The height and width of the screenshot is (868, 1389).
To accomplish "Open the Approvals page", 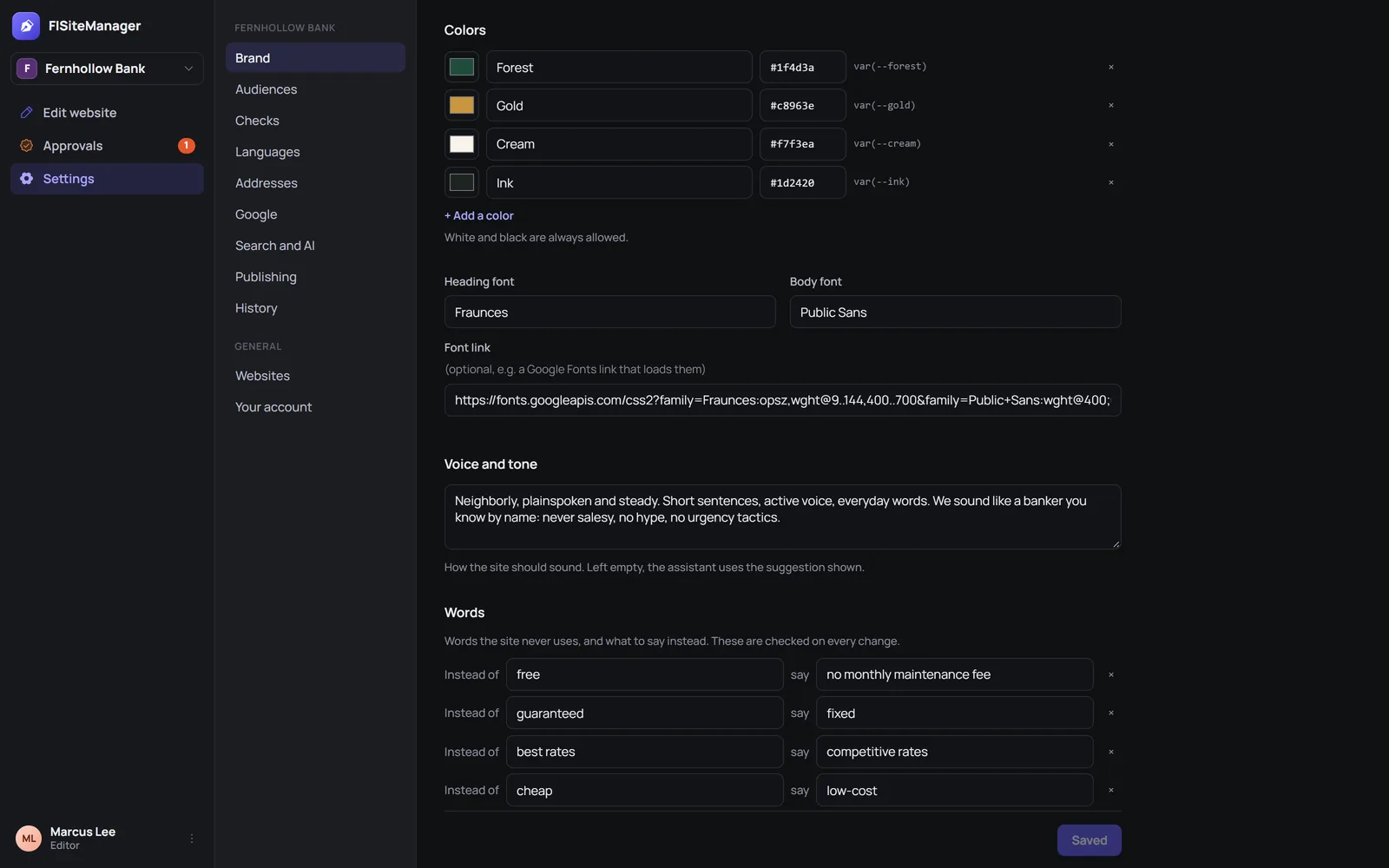I will tap(107, 146).
